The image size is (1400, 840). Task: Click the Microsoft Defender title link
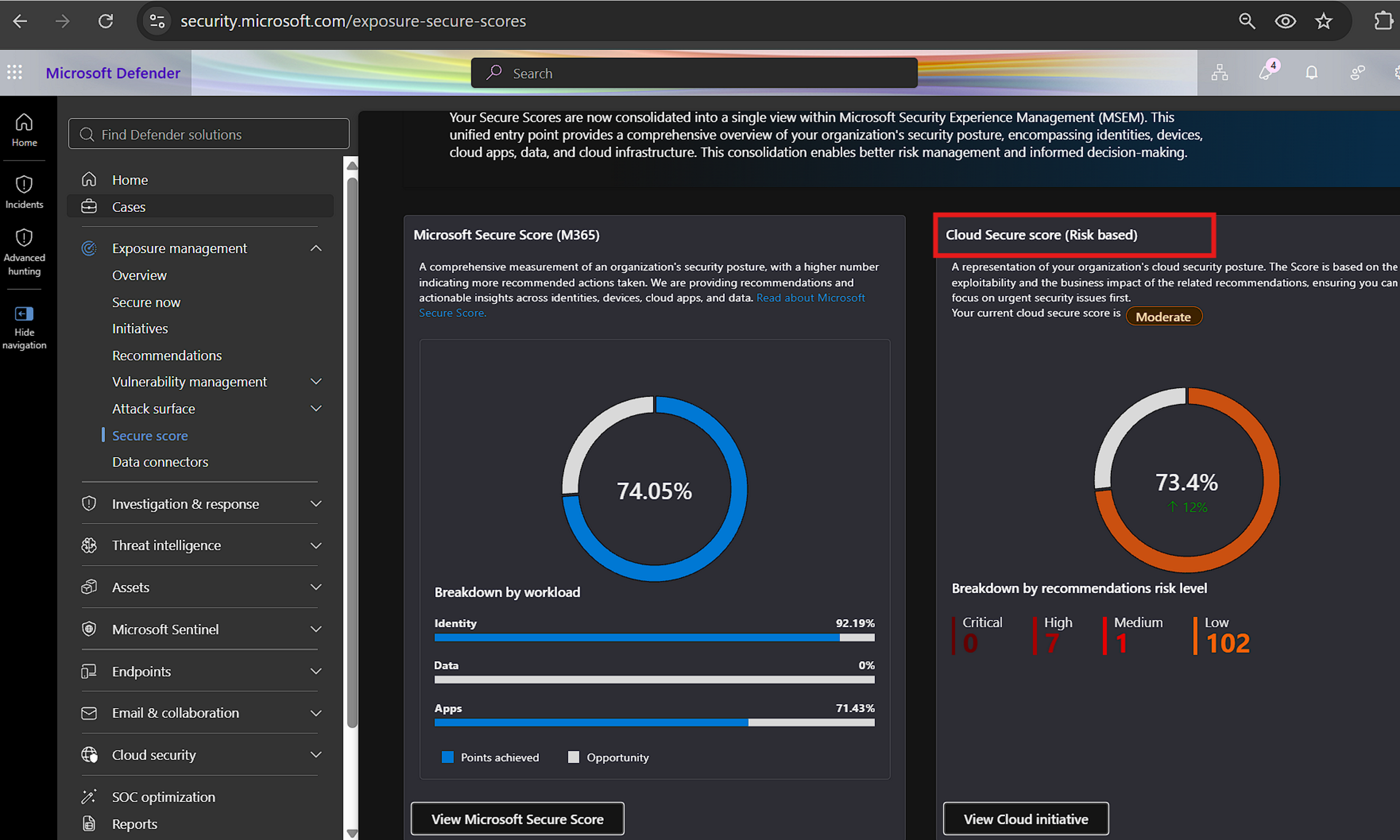[x=113, y=73]
